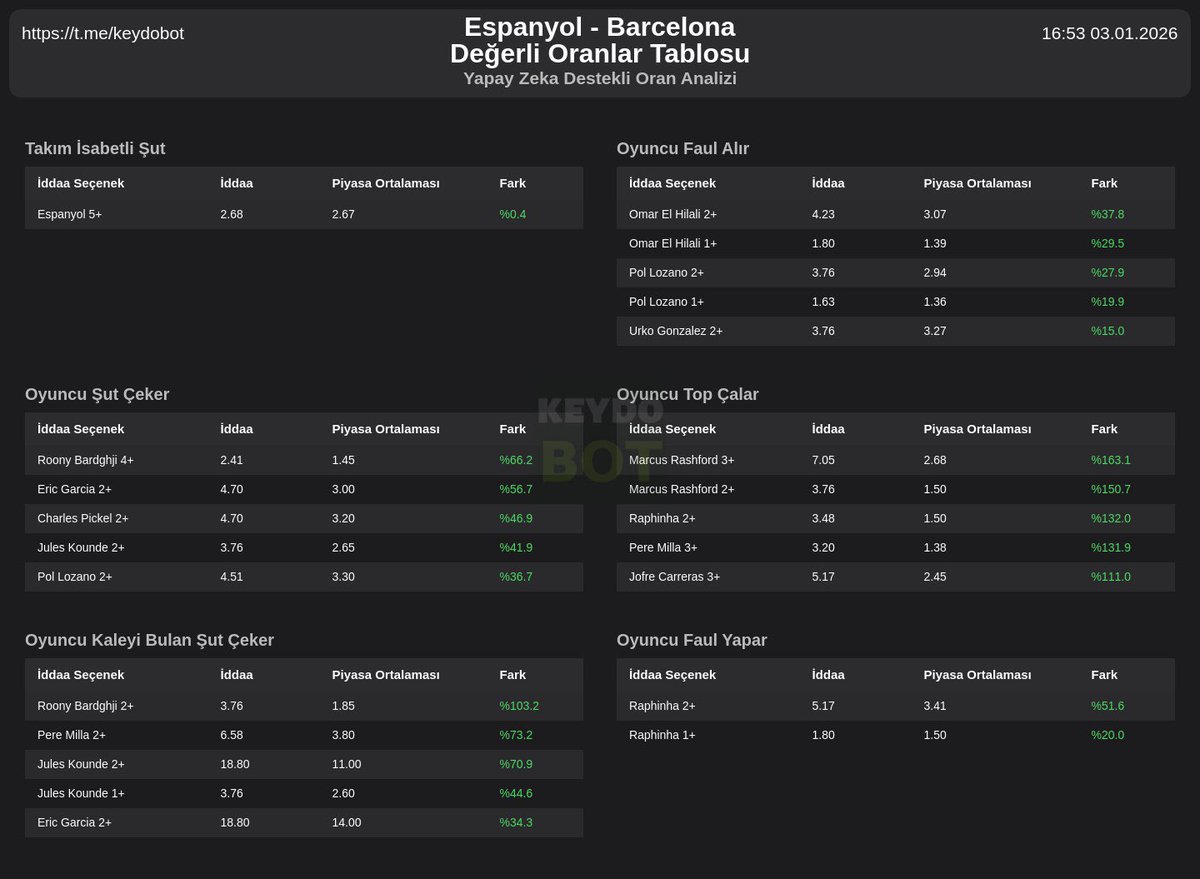Select the Omar El Hilali 1+ row

pos(896,243)
